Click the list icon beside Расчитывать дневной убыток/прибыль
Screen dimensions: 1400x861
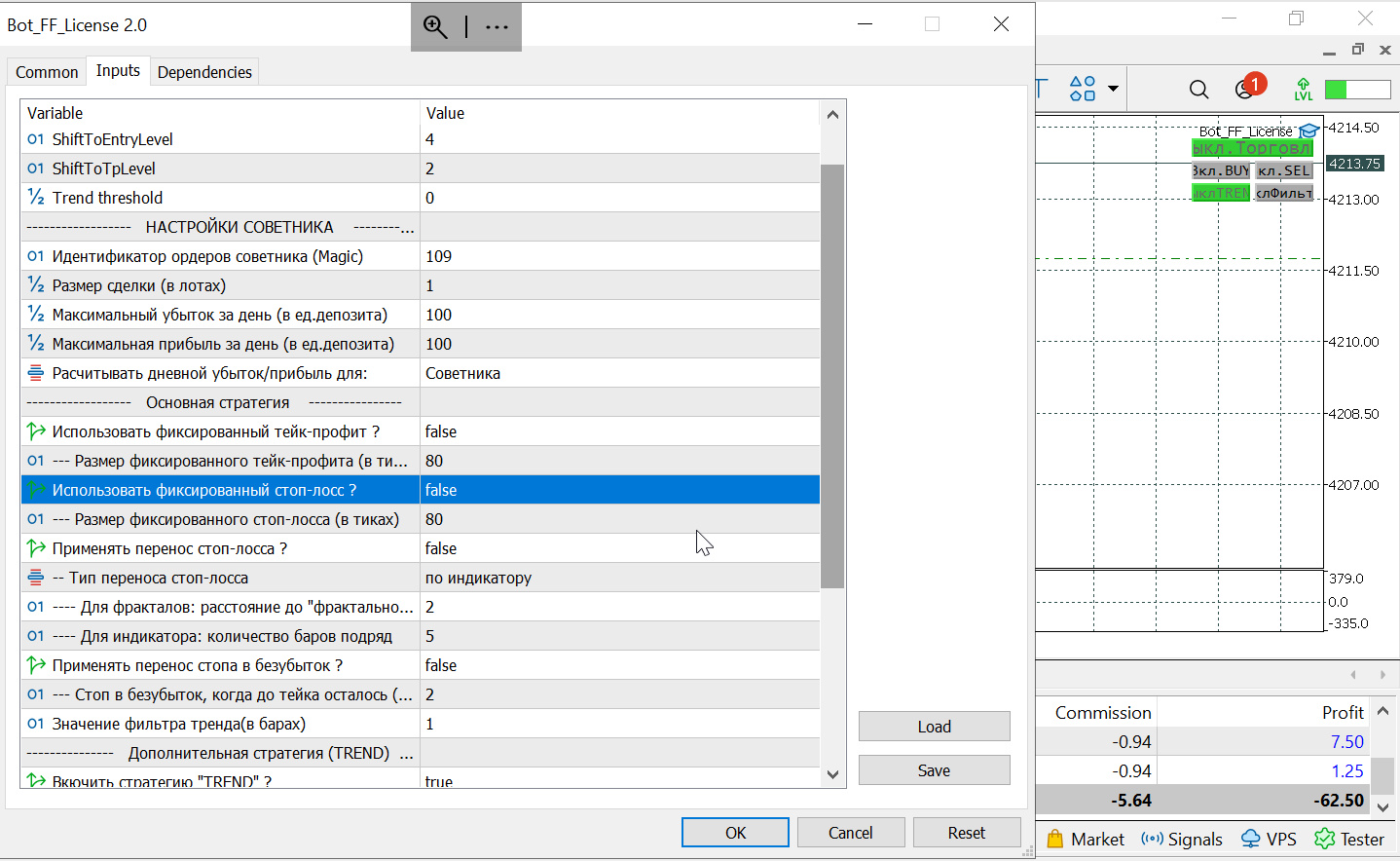coord(36,373)
